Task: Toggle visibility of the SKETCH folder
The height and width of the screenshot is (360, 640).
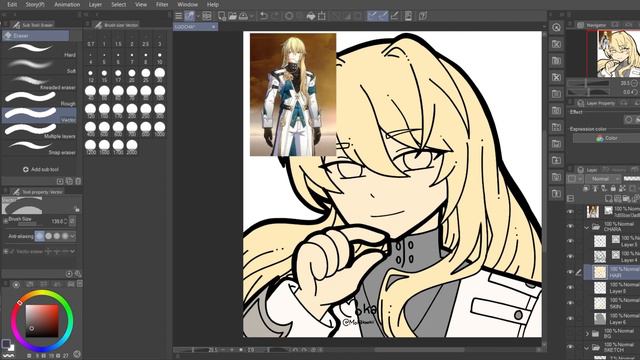Action: [571, 347]
